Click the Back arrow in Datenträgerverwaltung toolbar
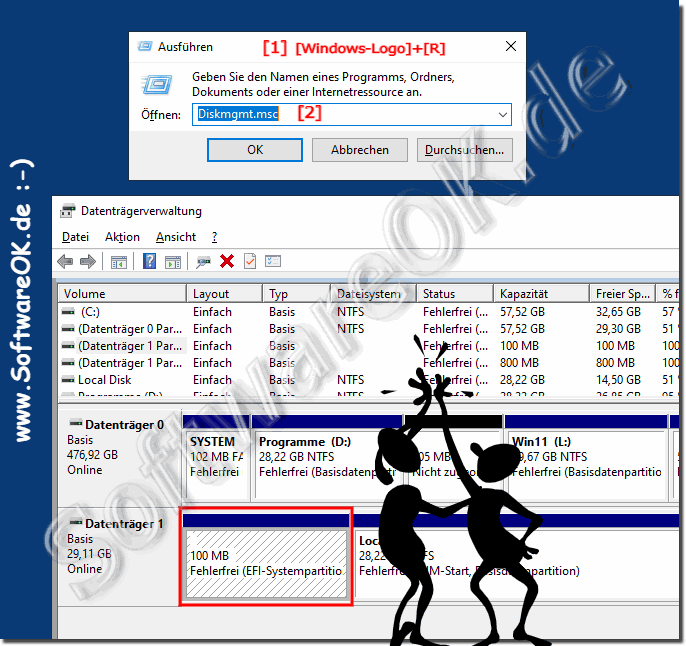 tap(65, 262)
